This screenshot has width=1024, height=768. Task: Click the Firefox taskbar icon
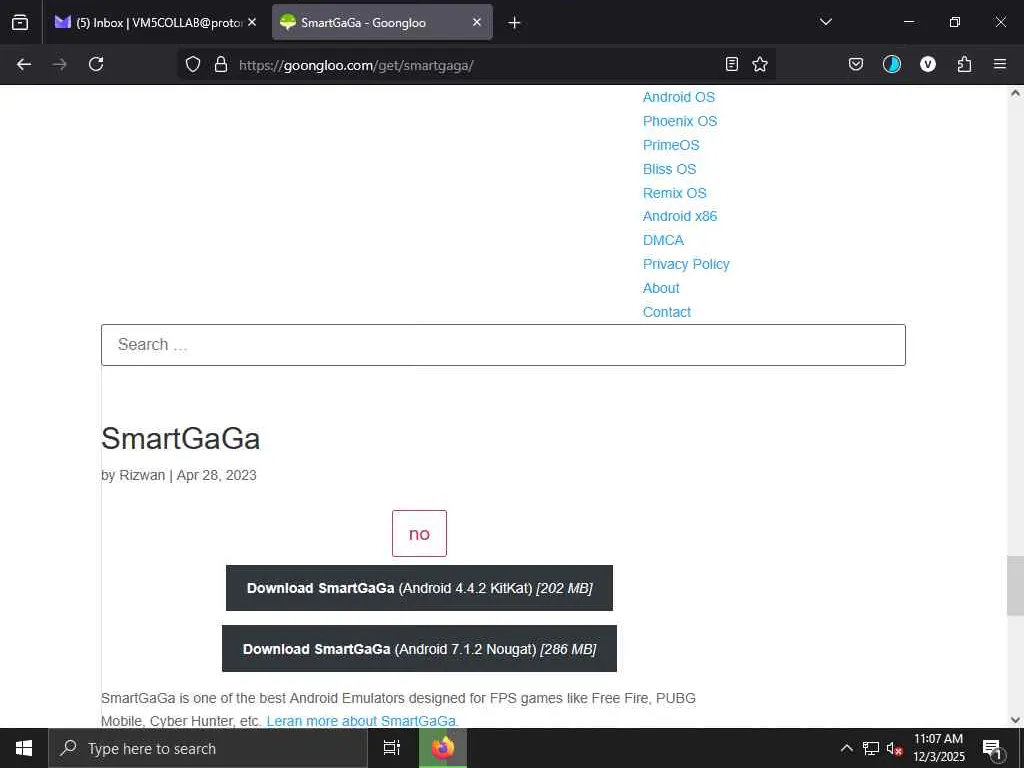443,748
